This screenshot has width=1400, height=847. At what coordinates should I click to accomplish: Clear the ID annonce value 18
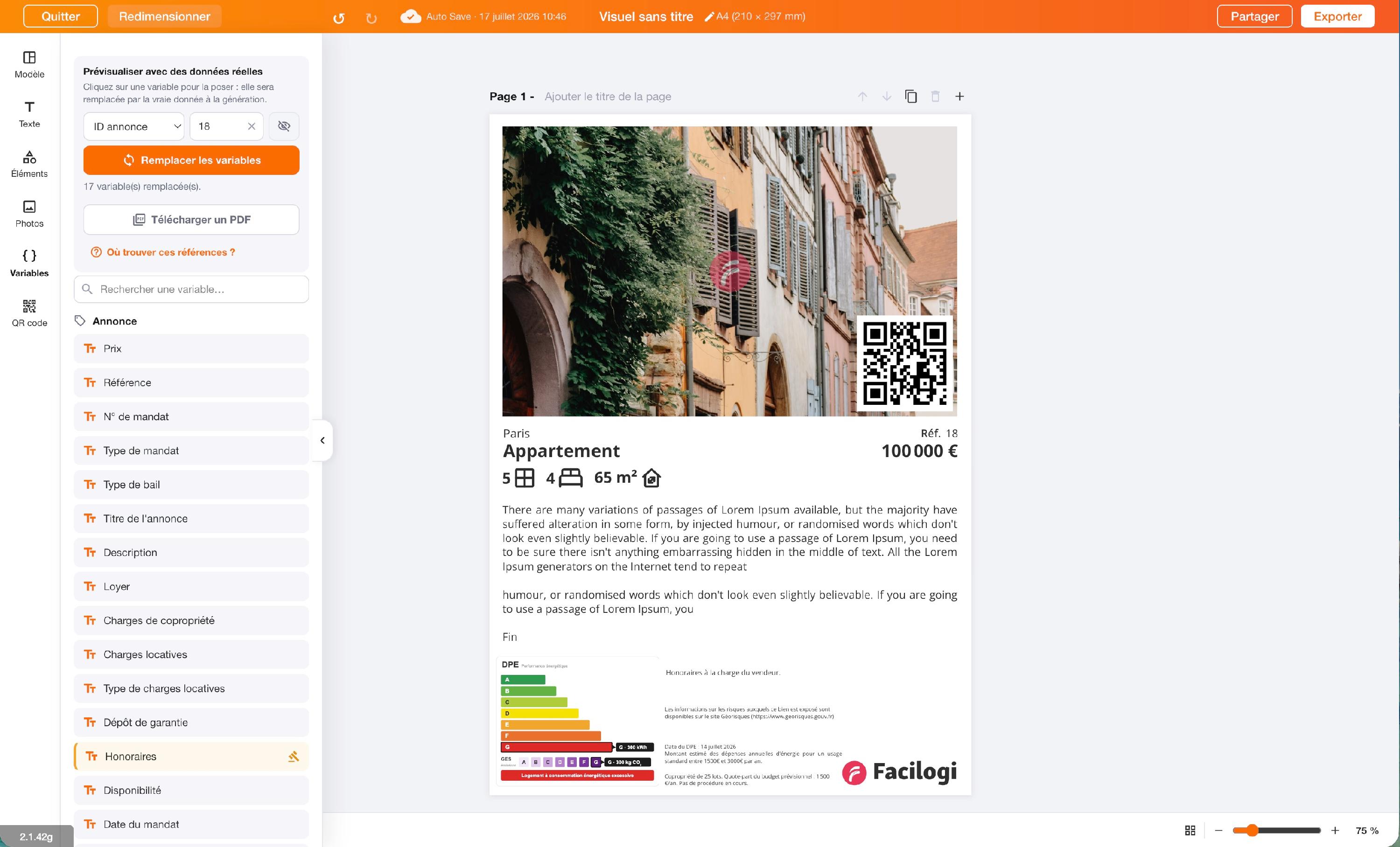(x=251, y=126)
